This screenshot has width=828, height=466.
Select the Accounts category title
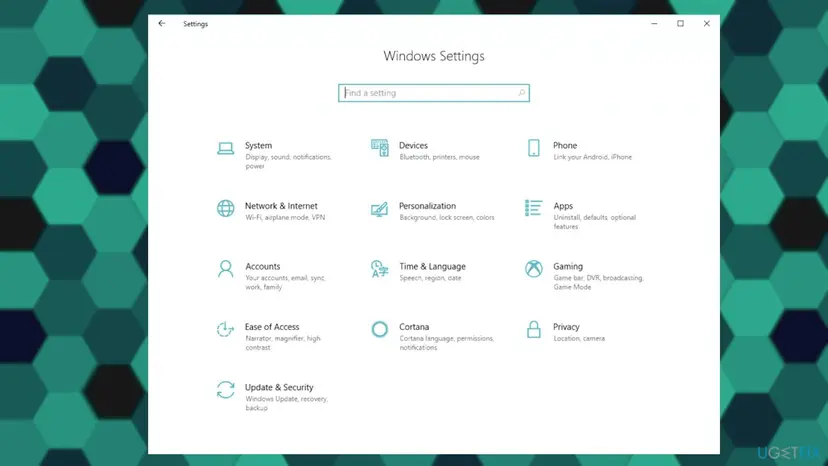262,266
